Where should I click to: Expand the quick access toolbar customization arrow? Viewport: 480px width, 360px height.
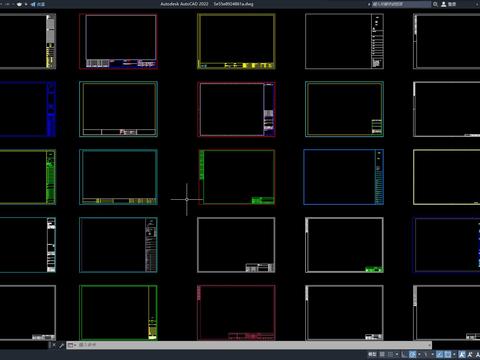point(26,4)
